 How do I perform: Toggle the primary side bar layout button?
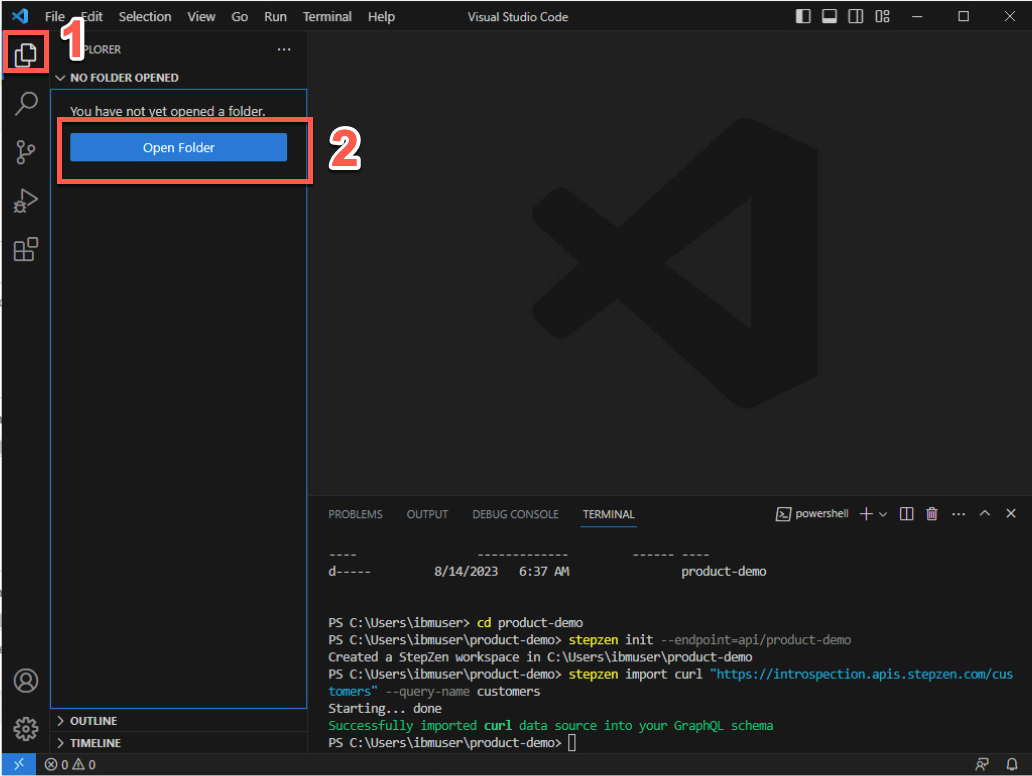pyautogui.click(x=804, y=16)
